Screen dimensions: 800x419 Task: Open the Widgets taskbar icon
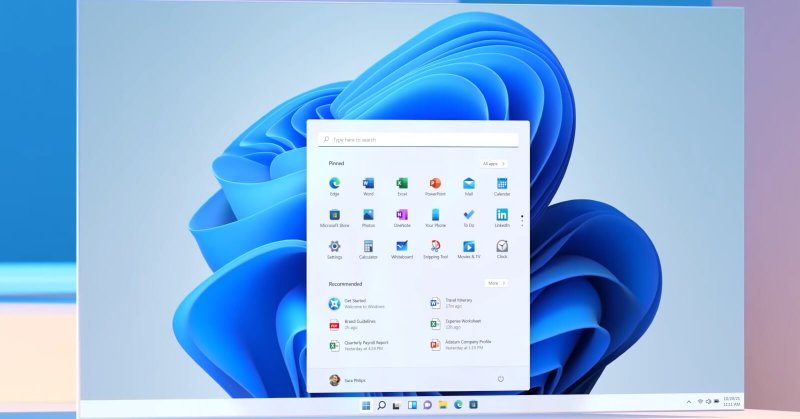(x=412, y=405)
